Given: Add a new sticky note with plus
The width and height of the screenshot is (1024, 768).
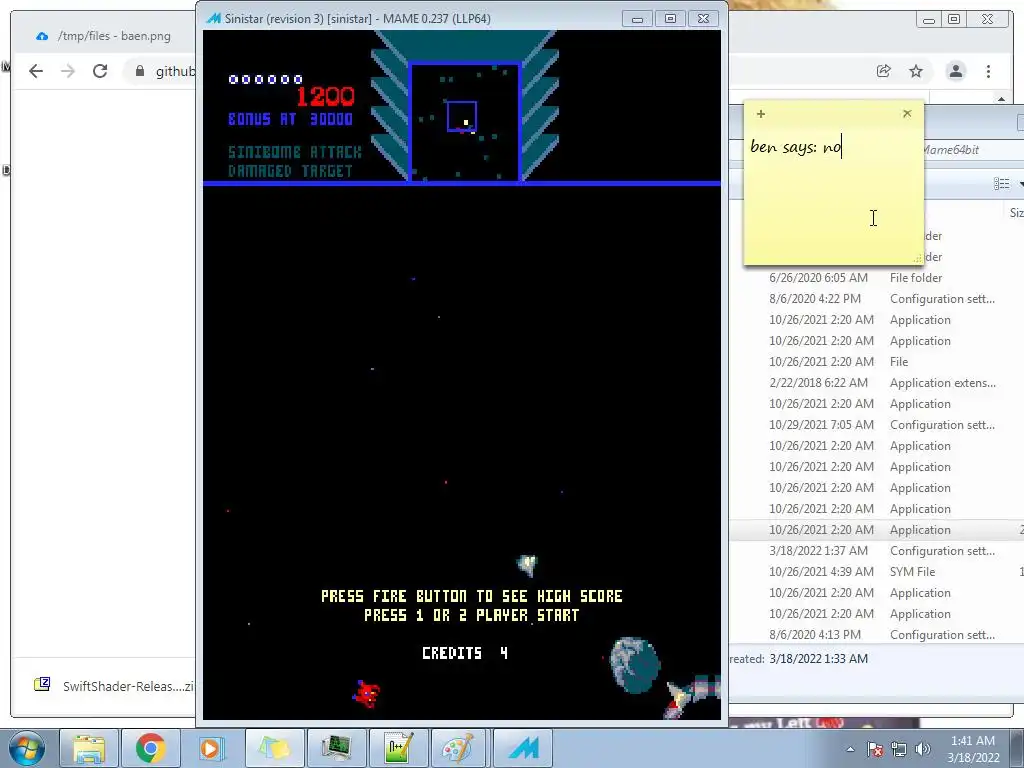Looking at the screenshot, I should coord(761,114).
